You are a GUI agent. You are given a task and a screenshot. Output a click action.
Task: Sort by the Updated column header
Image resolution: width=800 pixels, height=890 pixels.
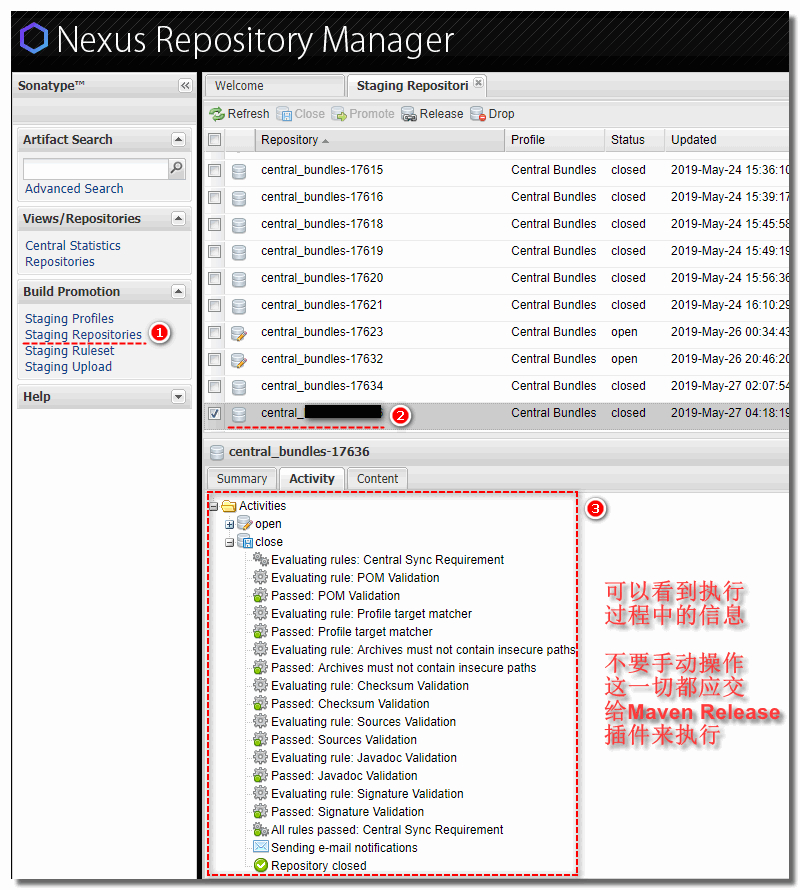click(x=728, y=140)
